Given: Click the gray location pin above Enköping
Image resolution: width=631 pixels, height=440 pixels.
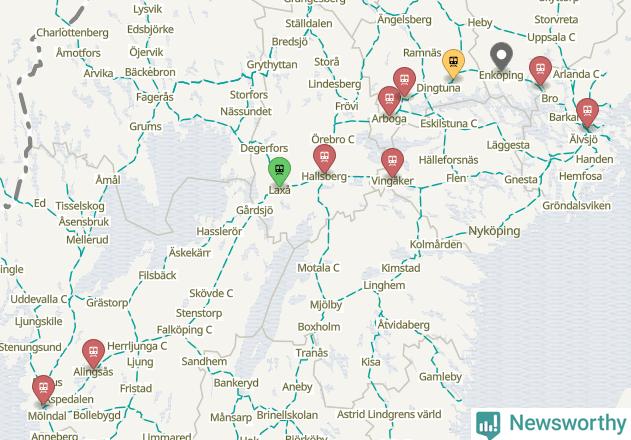Looking at the screenshot, I should coord(501,57).
